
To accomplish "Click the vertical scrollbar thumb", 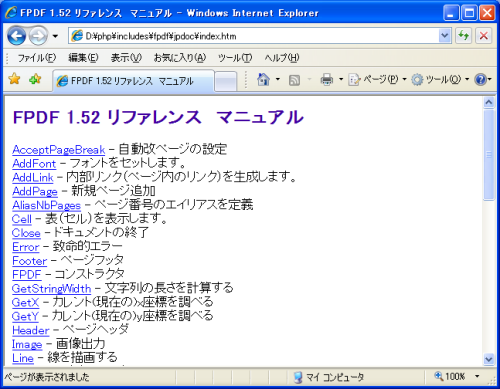I will 489,155.
